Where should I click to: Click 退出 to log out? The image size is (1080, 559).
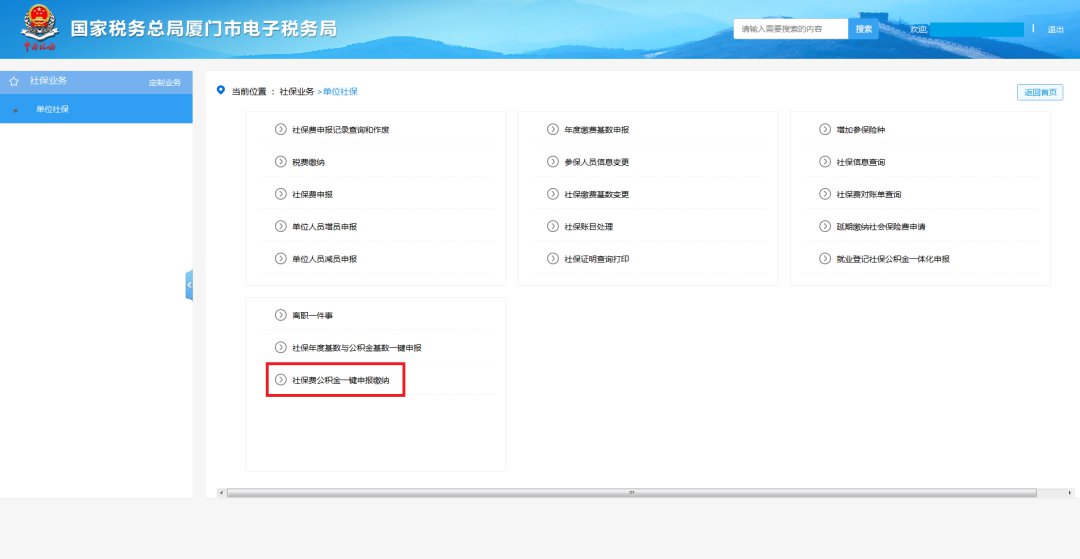(x=1055, y=30)
